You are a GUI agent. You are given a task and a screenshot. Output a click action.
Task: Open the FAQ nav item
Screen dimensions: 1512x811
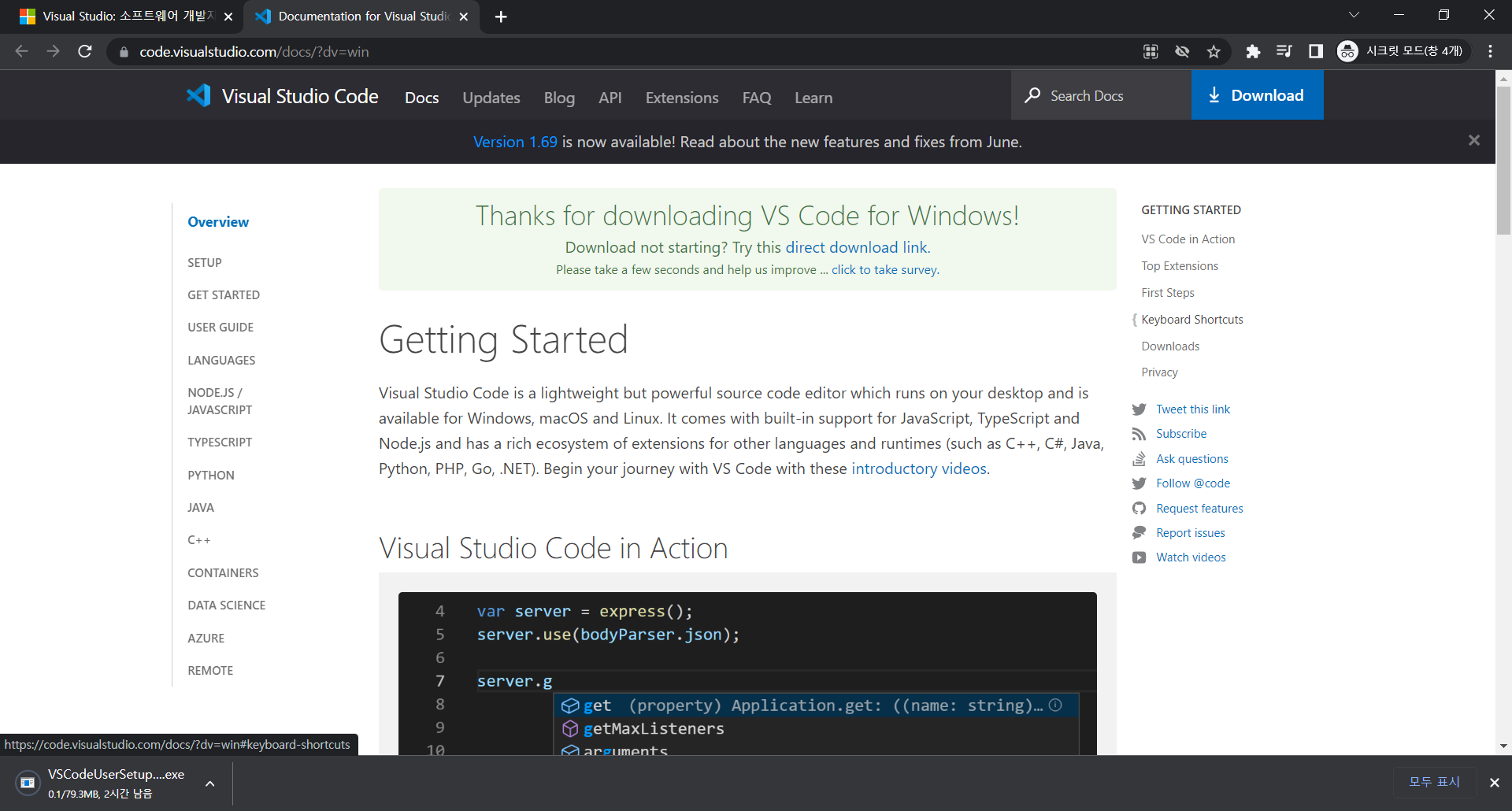point(757,98)
